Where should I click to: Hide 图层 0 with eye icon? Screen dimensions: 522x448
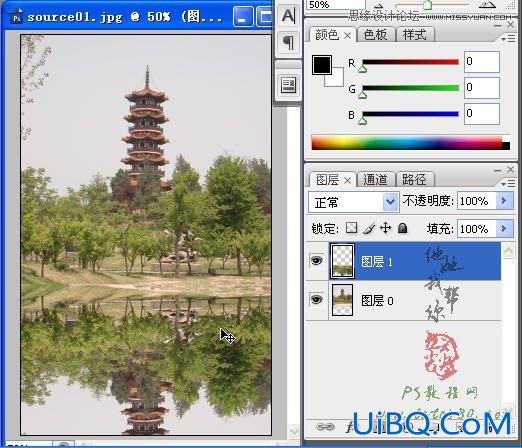point(316,299)
